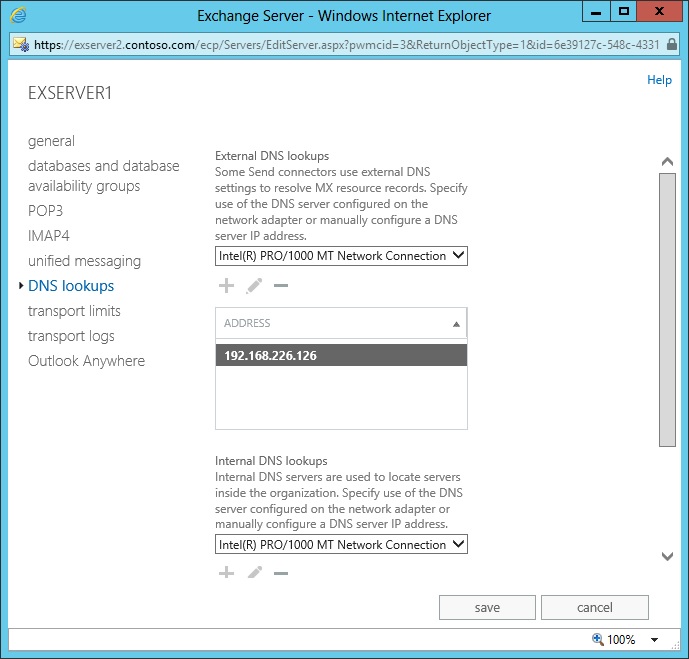Viewport: 689px width, 659px height.
Task: Open the transport limits section
Action: (x=74, y=311)
